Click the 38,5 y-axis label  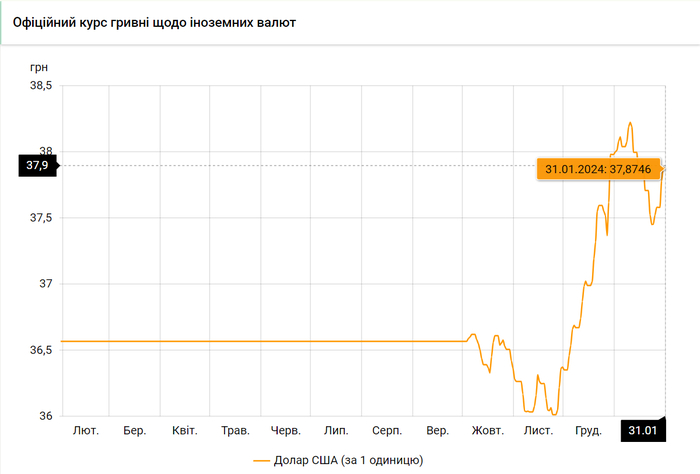click(40, 87)
